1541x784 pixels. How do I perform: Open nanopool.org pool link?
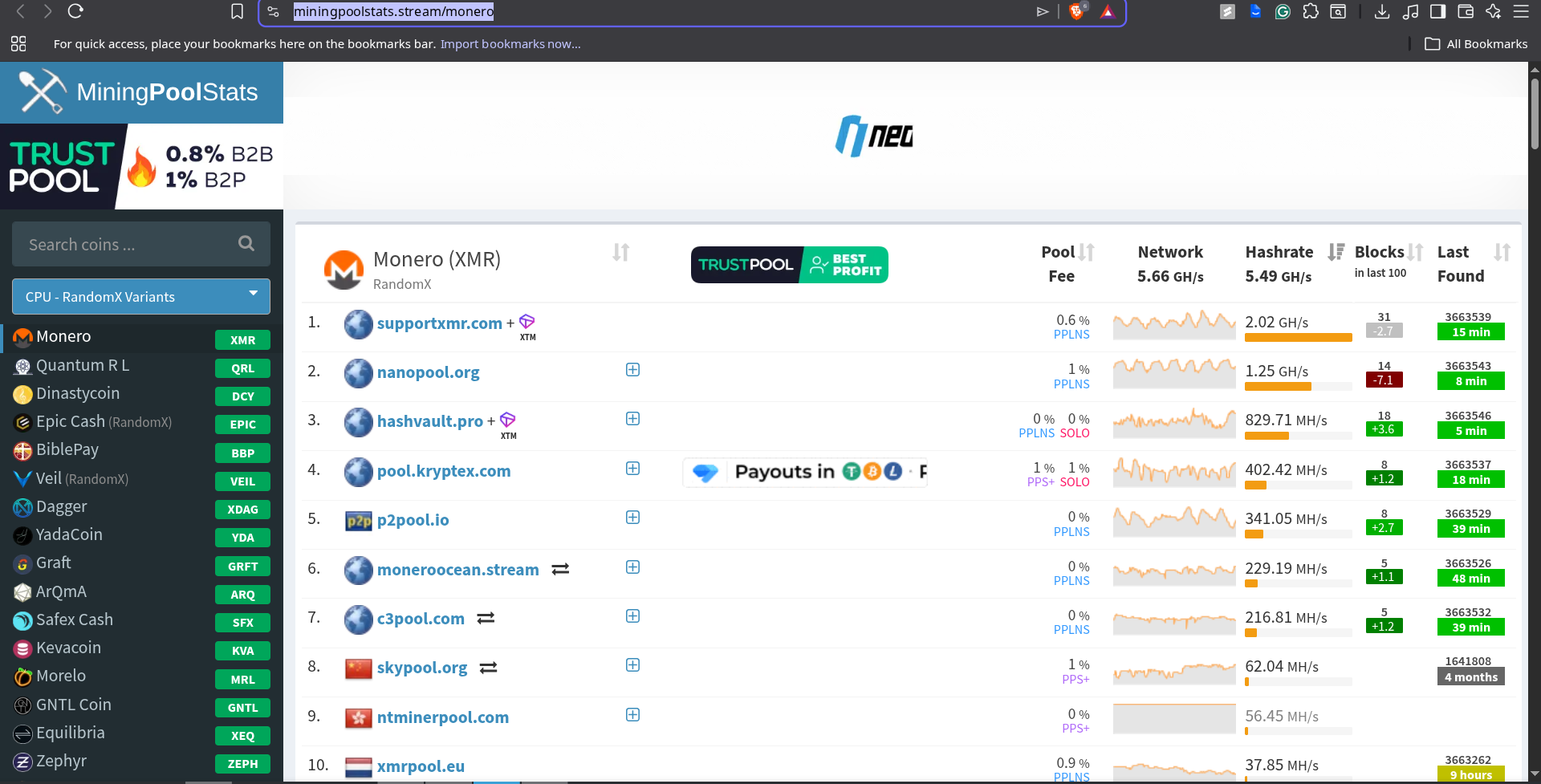[428, 372]
